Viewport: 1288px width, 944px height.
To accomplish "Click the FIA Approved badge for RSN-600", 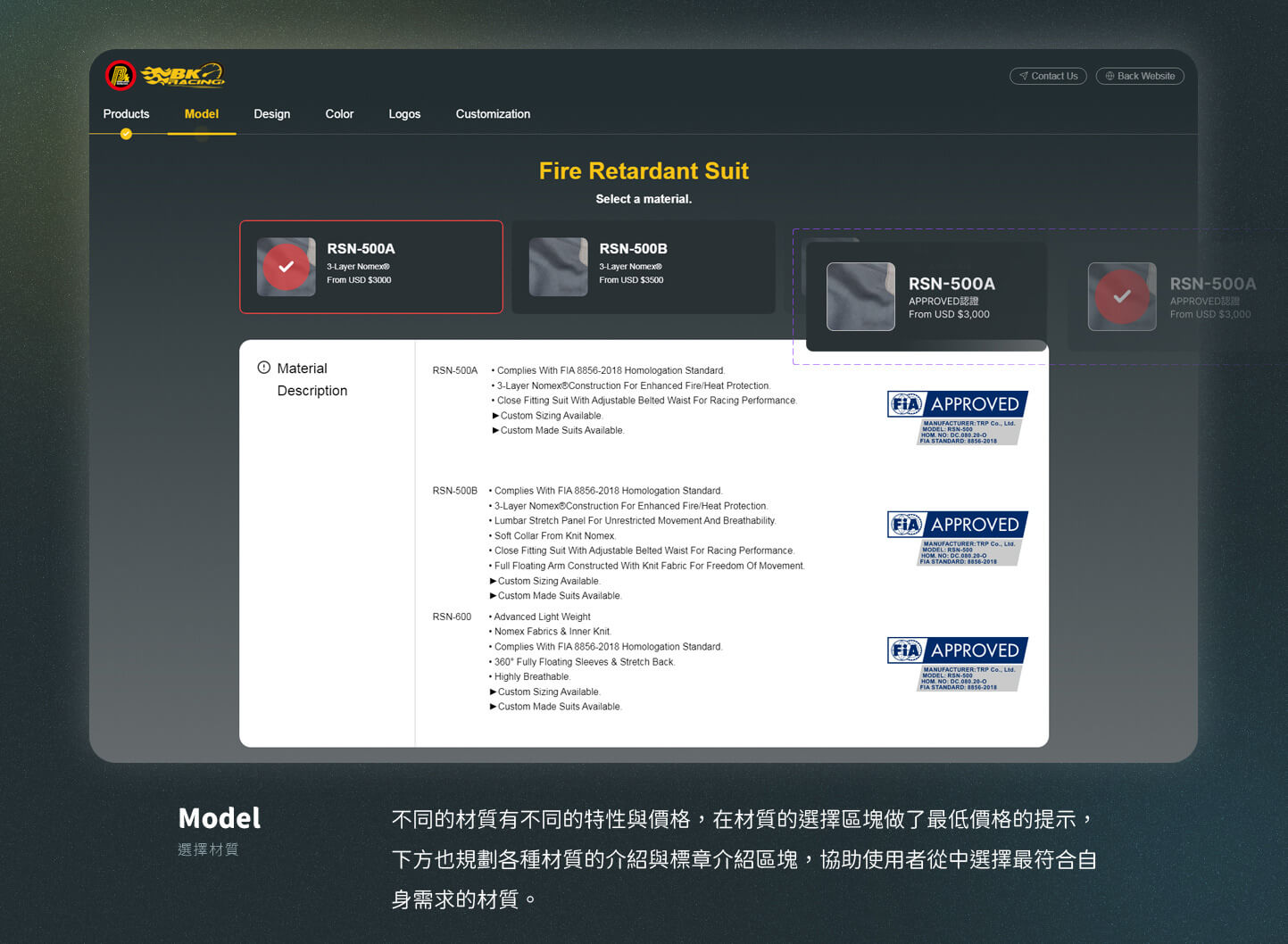I will pos(957,664).
